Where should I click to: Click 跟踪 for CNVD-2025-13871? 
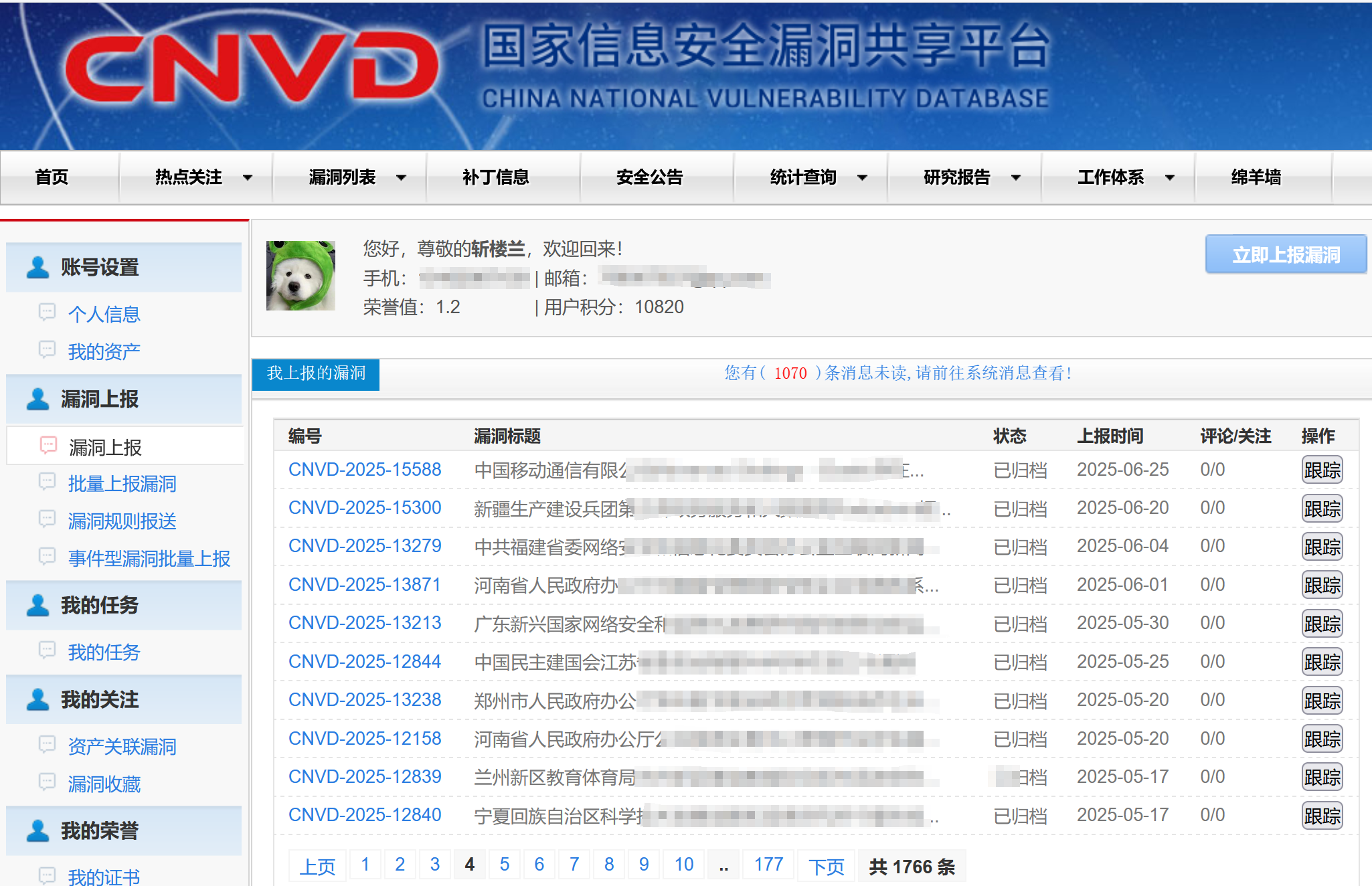1322,585
